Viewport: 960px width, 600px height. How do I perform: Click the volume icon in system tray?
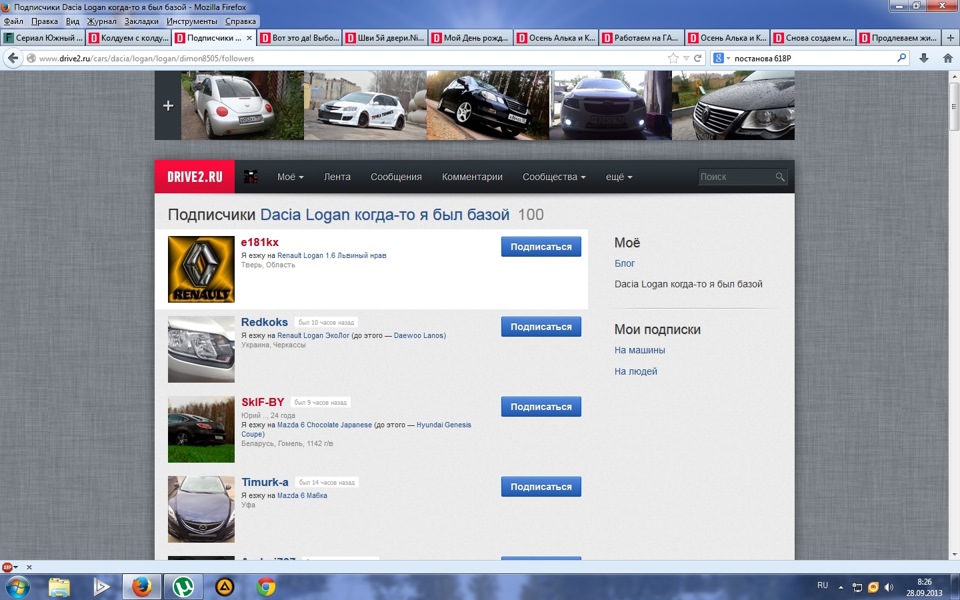888,587
